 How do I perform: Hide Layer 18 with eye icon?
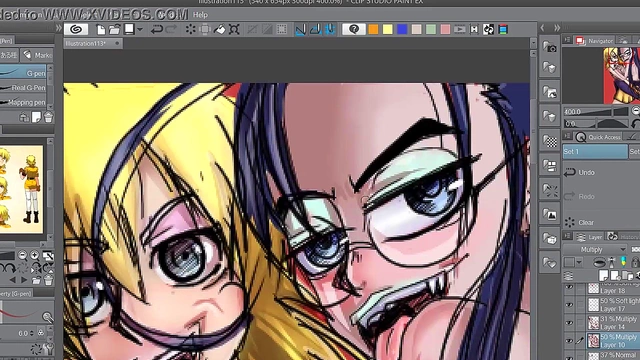[569, 288]
